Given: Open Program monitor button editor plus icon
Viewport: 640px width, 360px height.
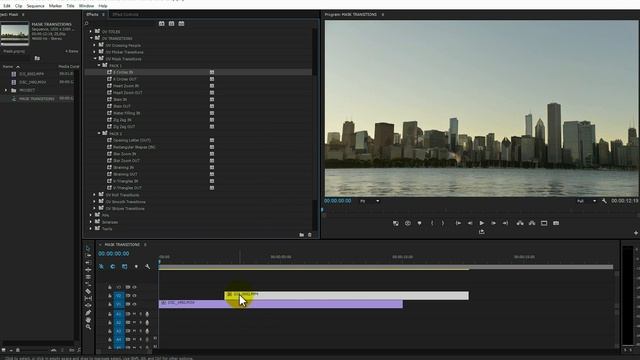Looking at the screenshot, I should click(636, 233).
